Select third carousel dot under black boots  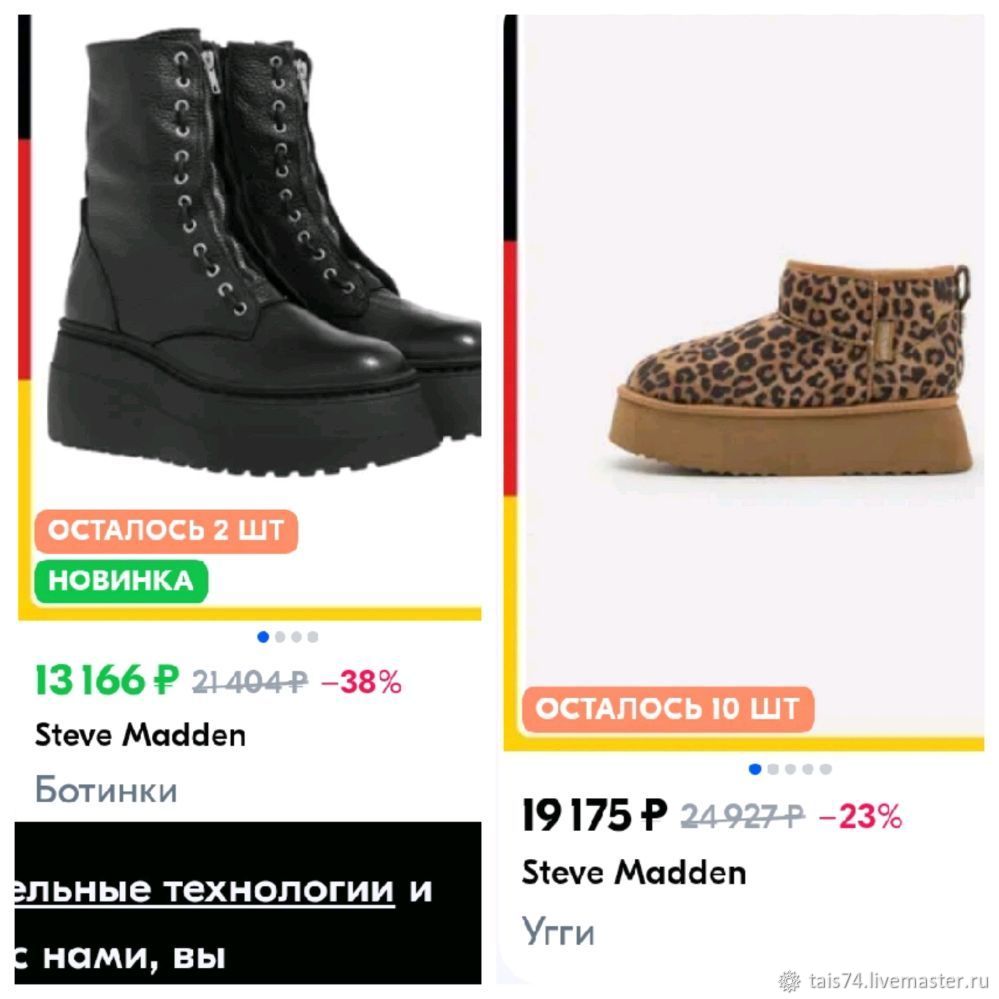[x=296, y=636]
